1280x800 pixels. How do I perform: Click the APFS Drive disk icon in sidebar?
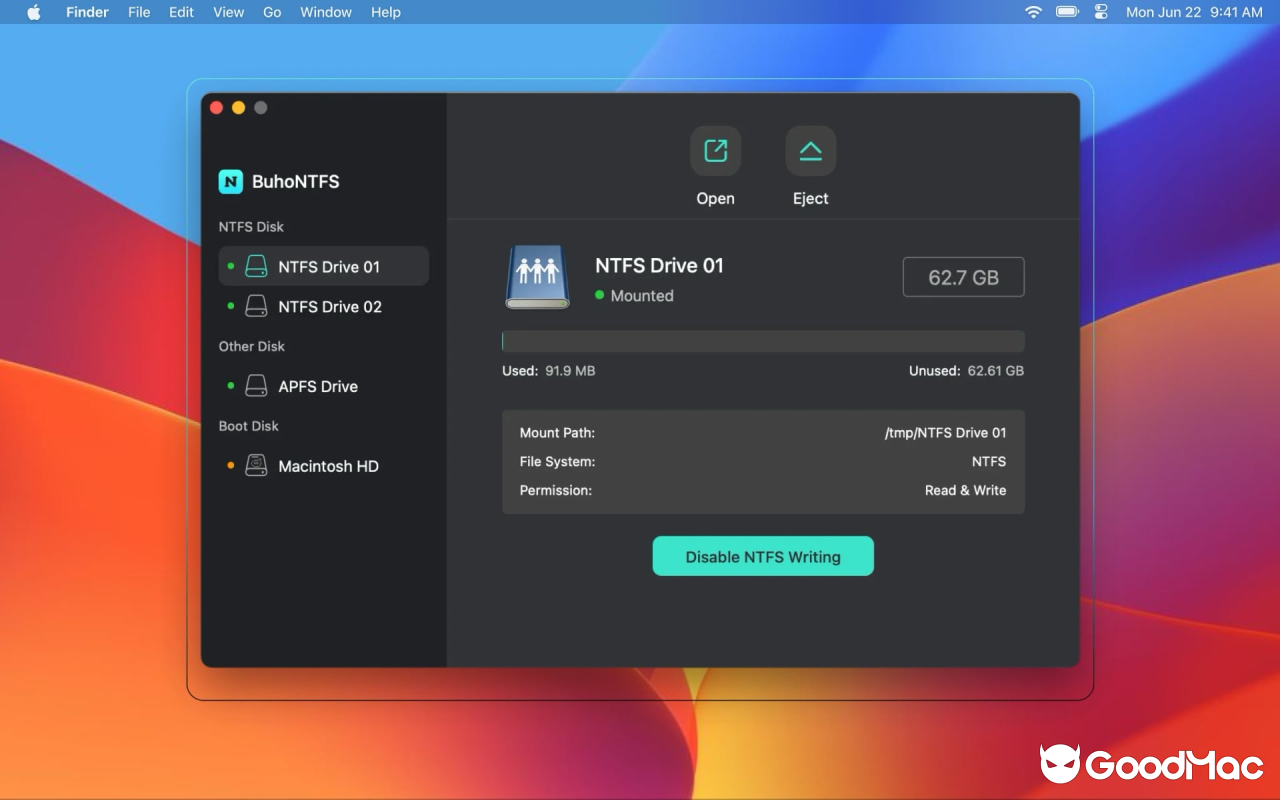click(x=257, y=386)
